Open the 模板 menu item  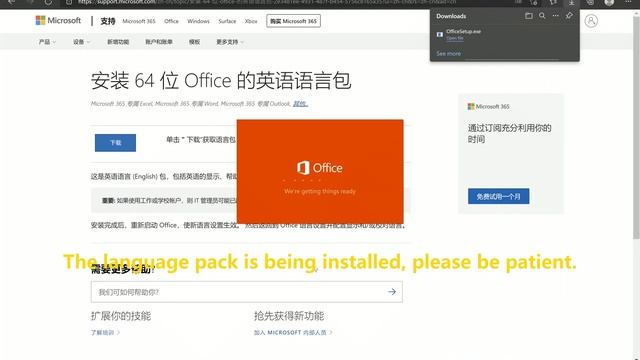[194, 42]
